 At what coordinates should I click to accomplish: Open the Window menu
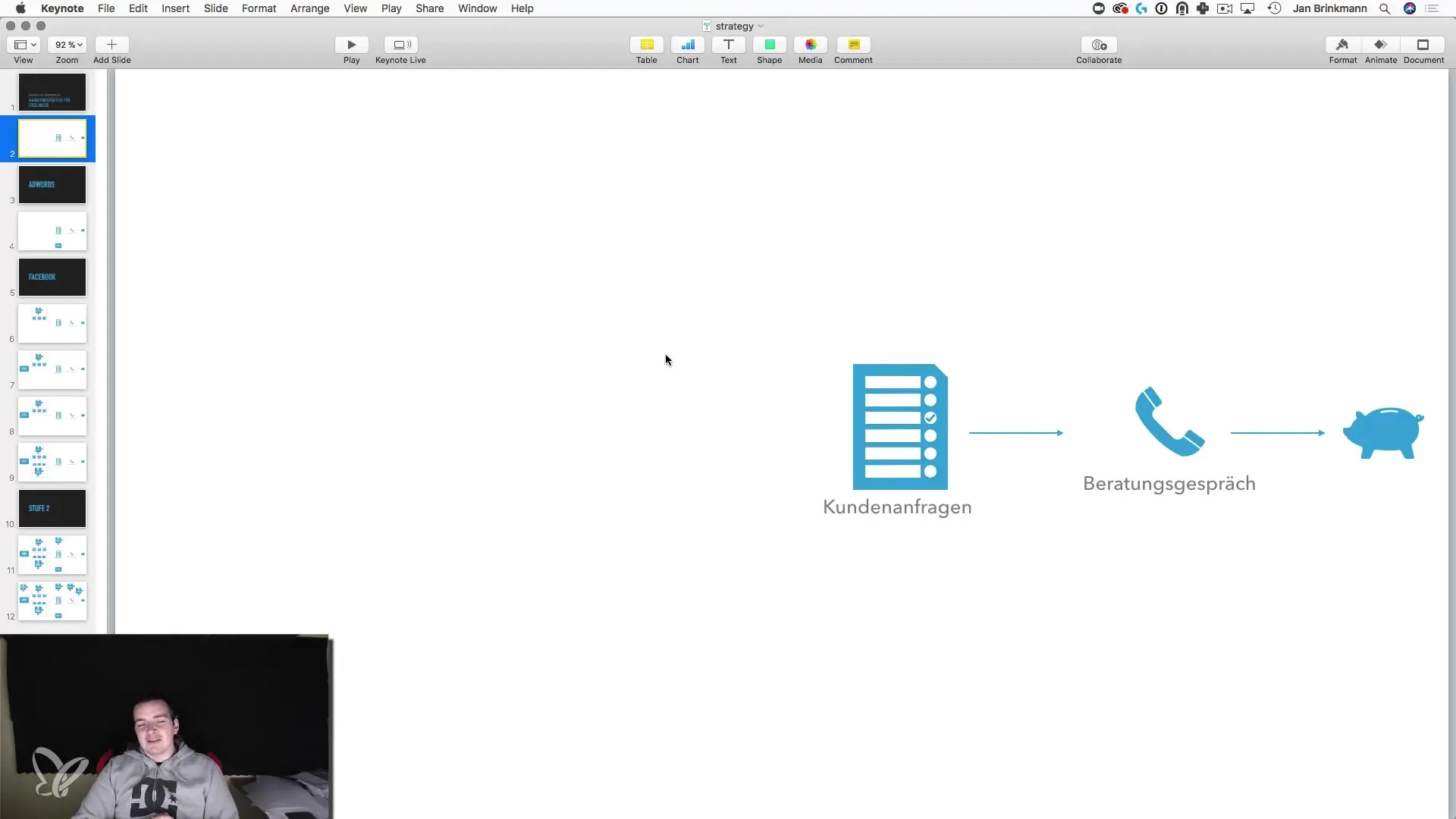pos(477,8)
